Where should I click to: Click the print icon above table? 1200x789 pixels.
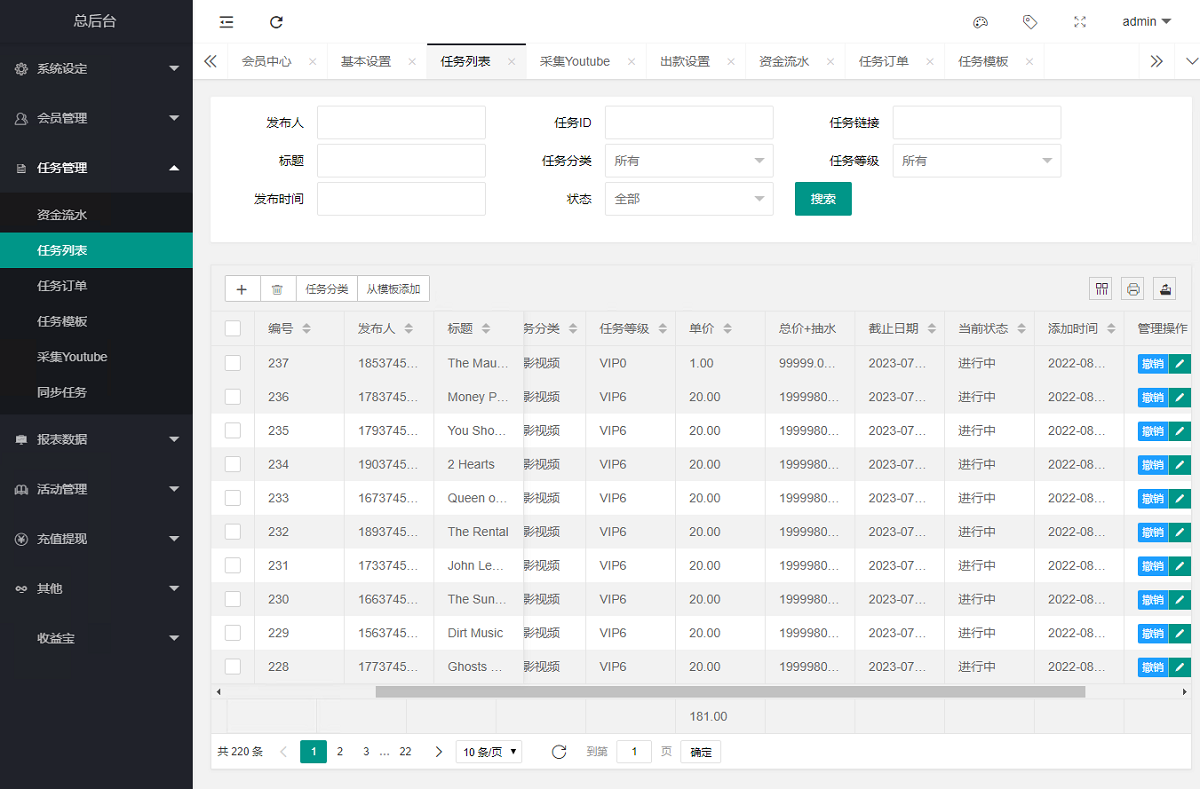pos(1132,289)
